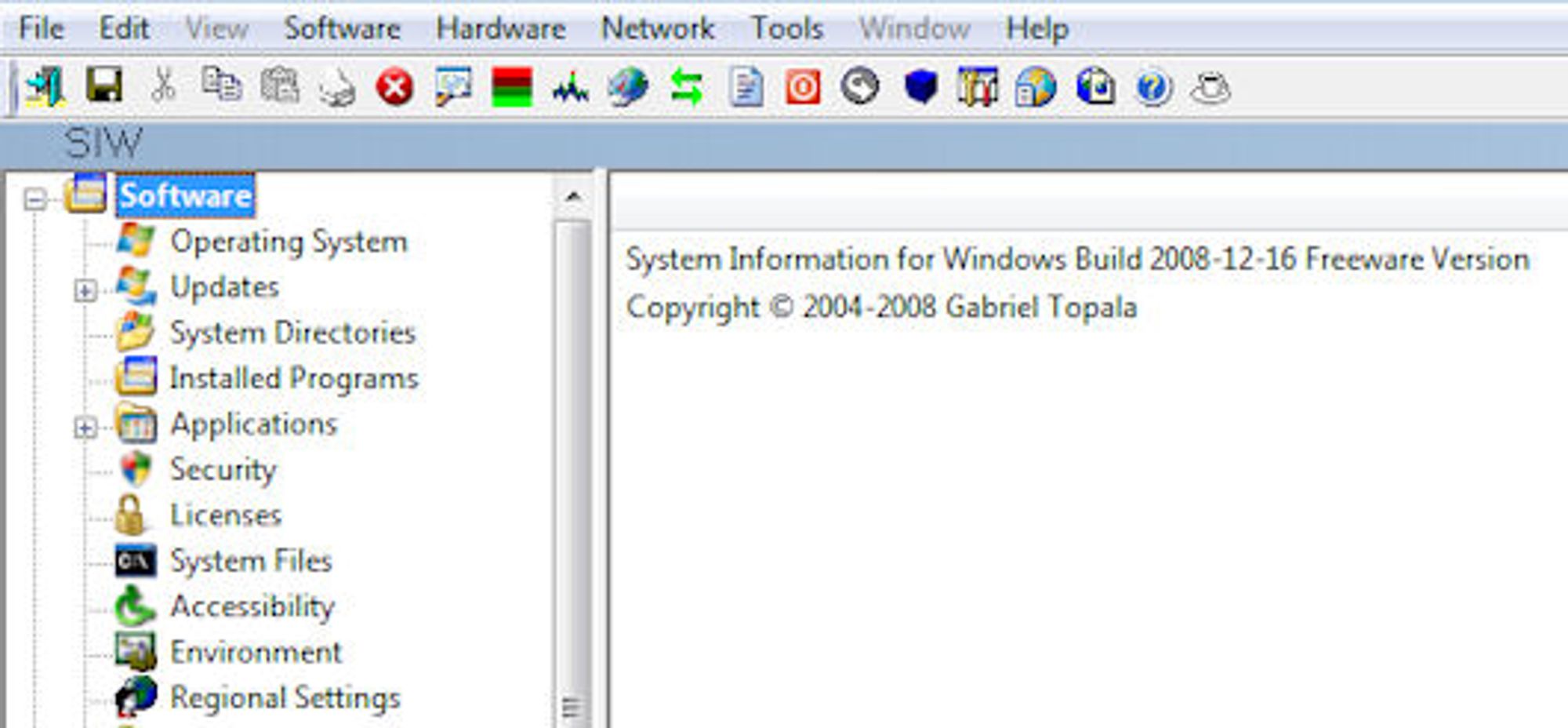Click the globe with cable network icon
The width and height of the screenshot is (1568, 728).
[628, 86]
